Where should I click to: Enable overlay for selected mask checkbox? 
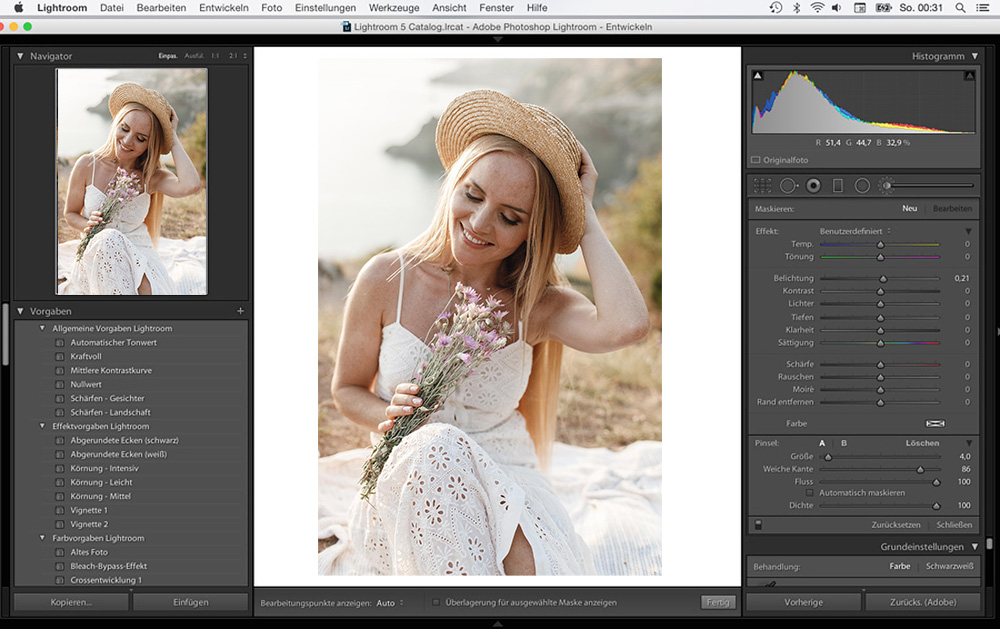coord(436,602)
